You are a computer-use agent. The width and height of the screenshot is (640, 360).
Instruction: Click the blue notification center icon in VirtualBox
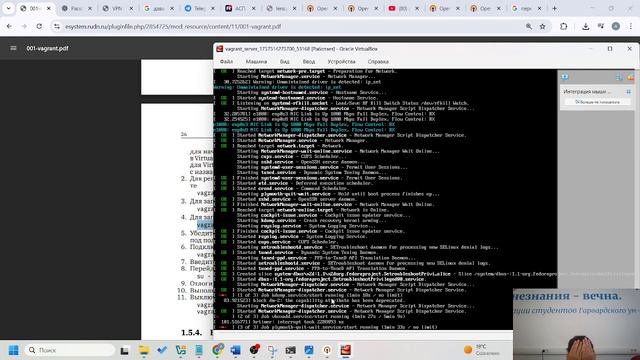(565, 77)
